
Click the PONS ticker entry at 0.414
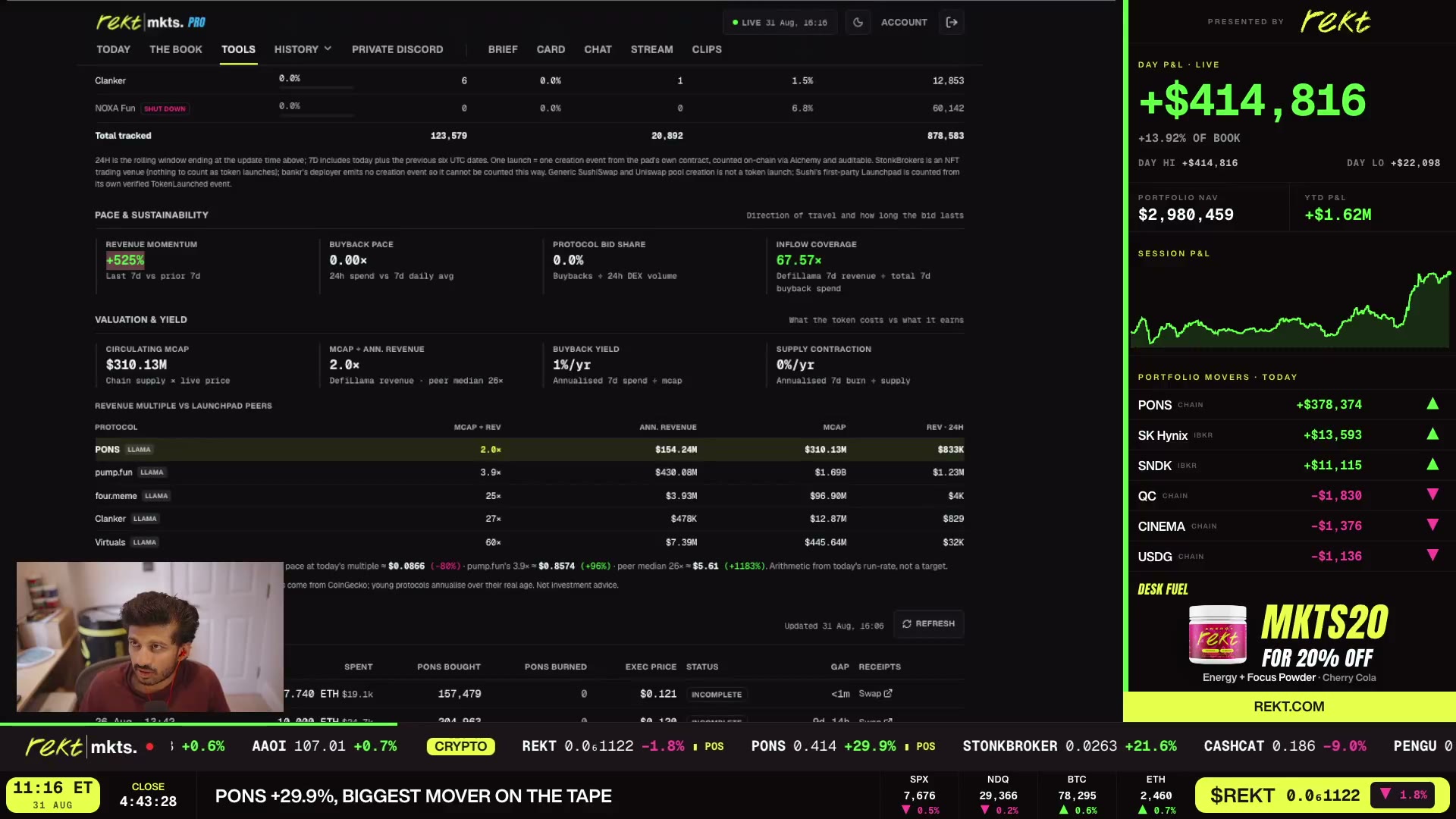tap(843, 746)
